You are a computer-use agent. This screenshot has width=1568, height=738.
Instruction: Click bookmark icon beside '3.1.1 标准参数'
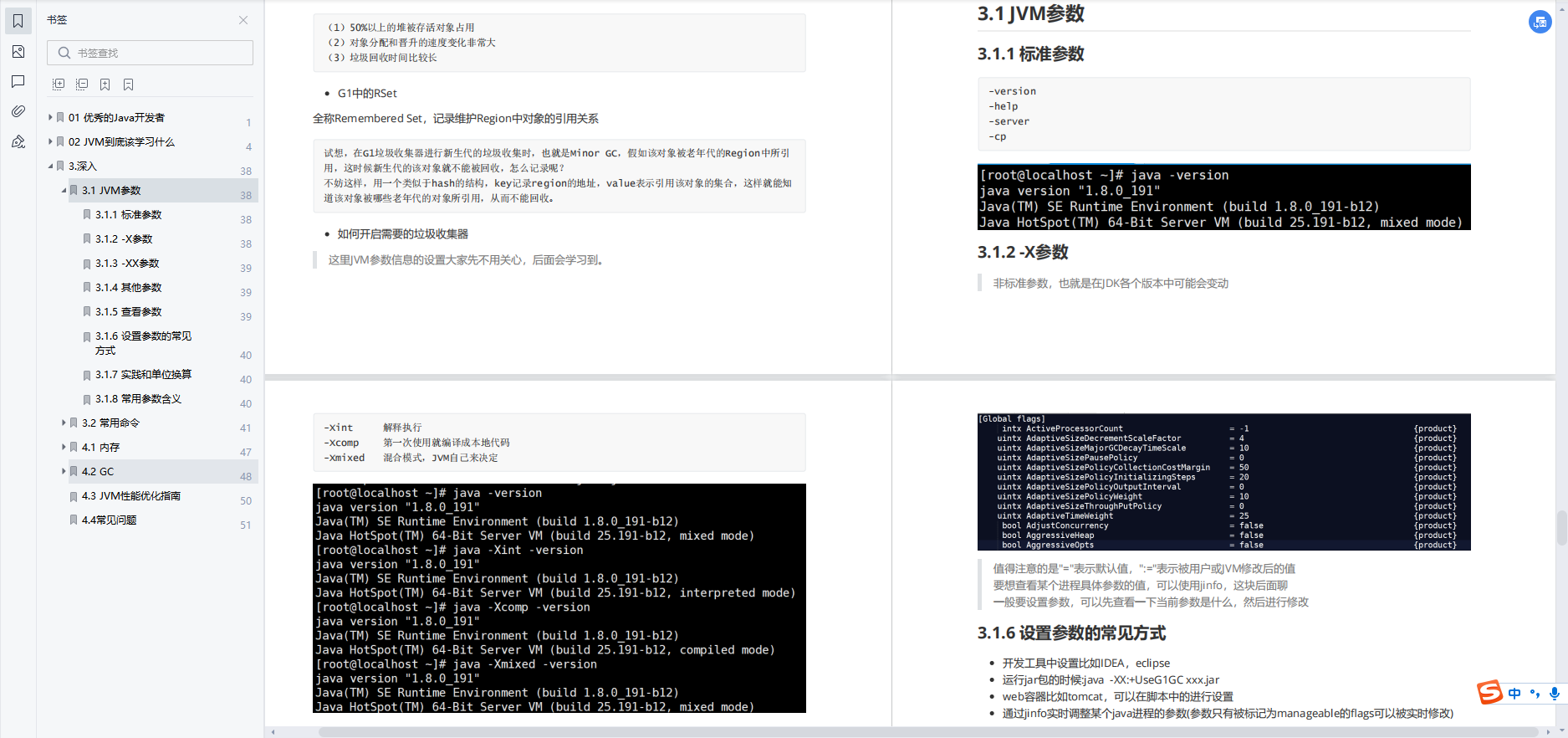click(87, 215)
